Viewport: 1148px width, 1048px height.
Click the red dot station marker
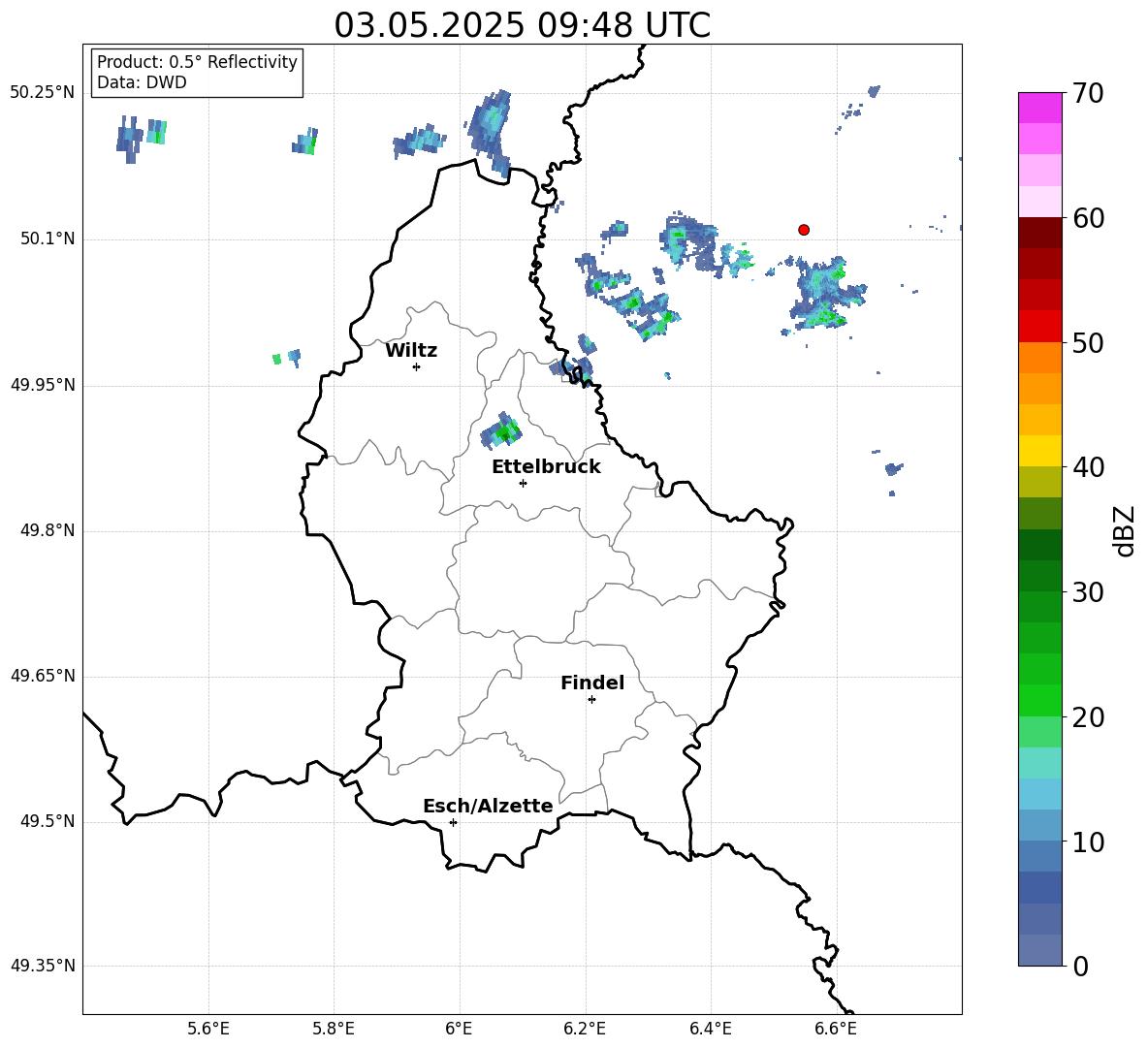[804, 230]
